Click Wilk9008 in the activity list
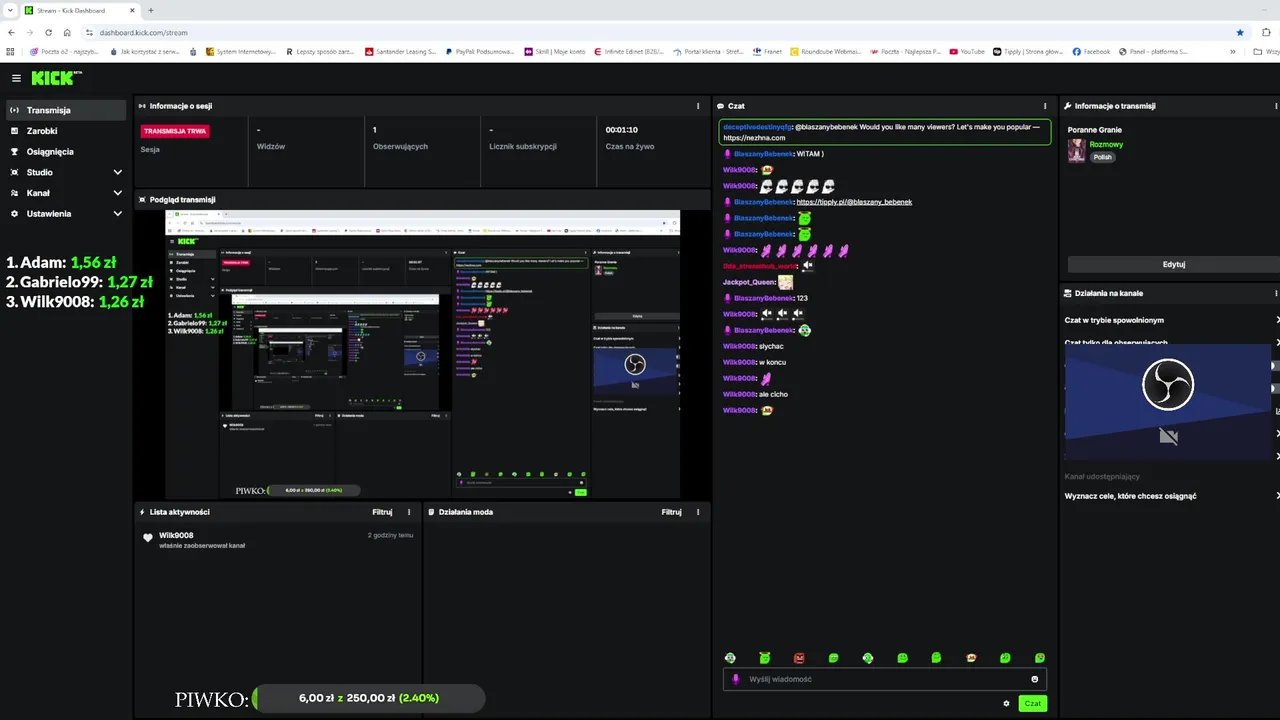 176,535
